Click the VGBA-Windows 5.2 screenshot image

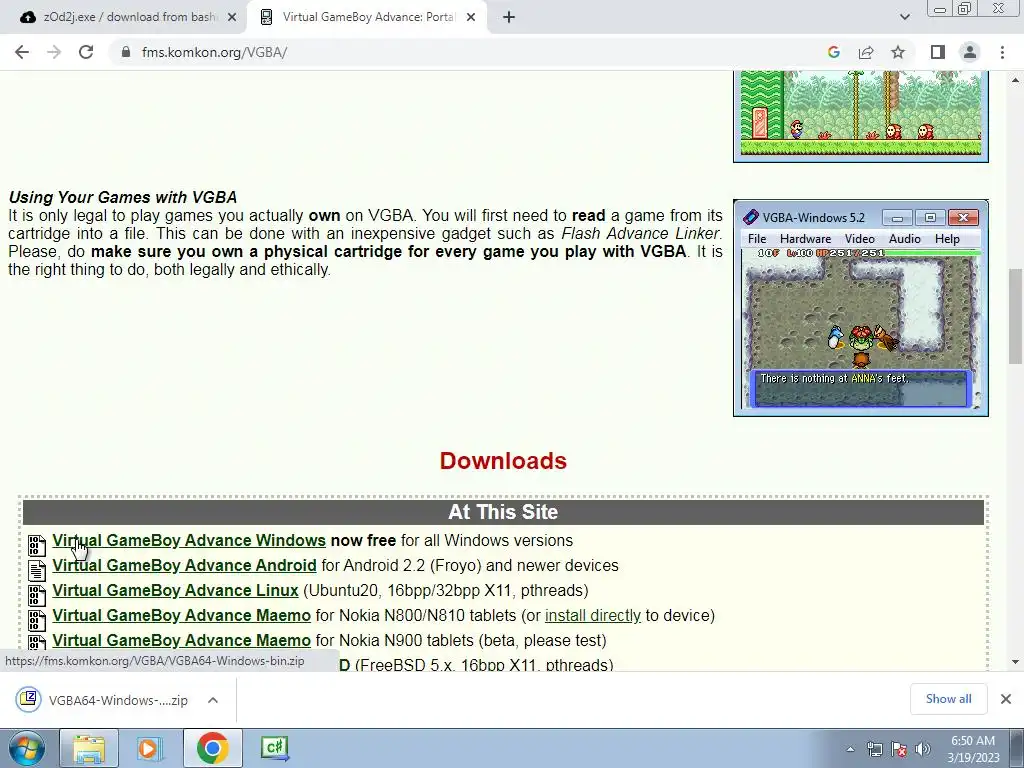coord(861,308)
